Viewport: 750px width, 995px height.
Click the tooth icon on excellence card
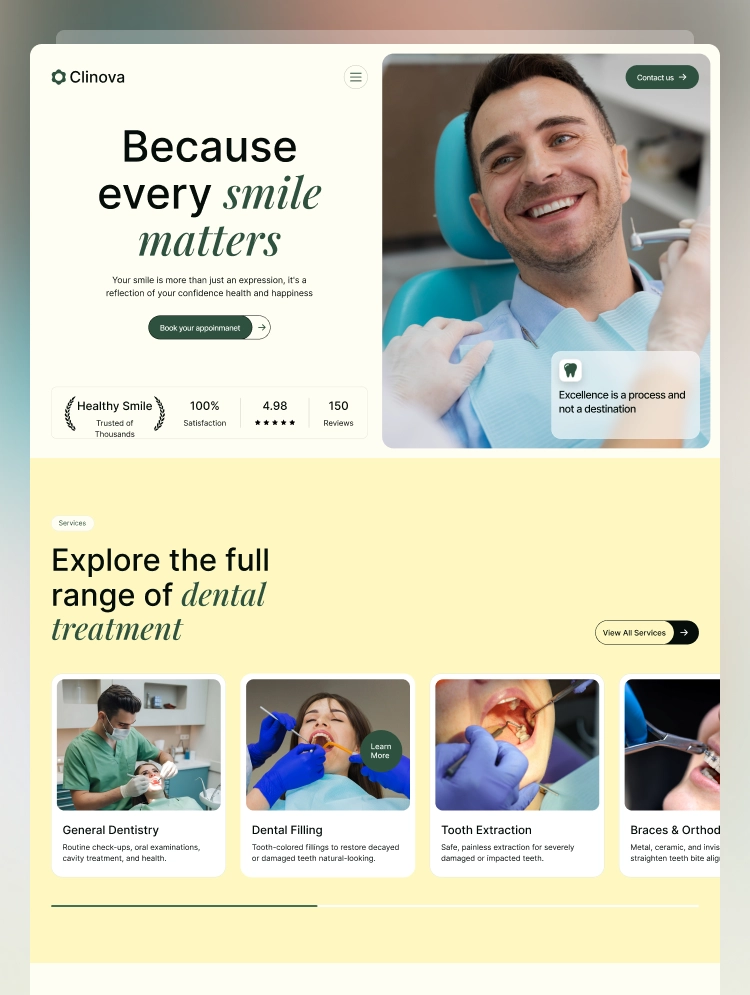point(570,370)
